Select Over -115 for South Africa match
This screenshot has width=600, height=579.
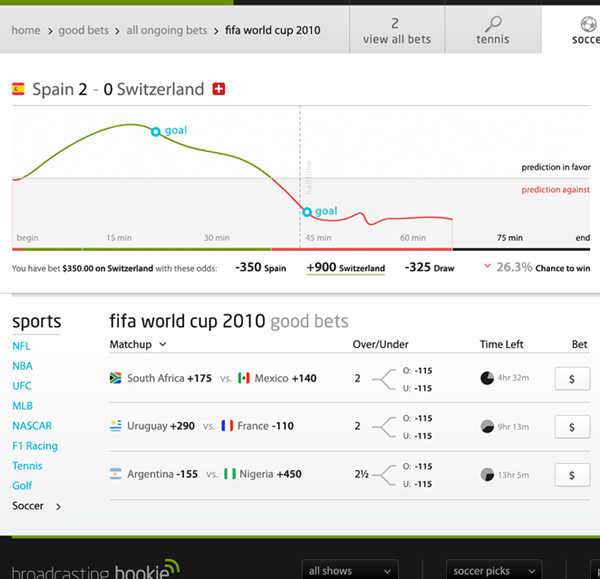click(x=417, y=370)
